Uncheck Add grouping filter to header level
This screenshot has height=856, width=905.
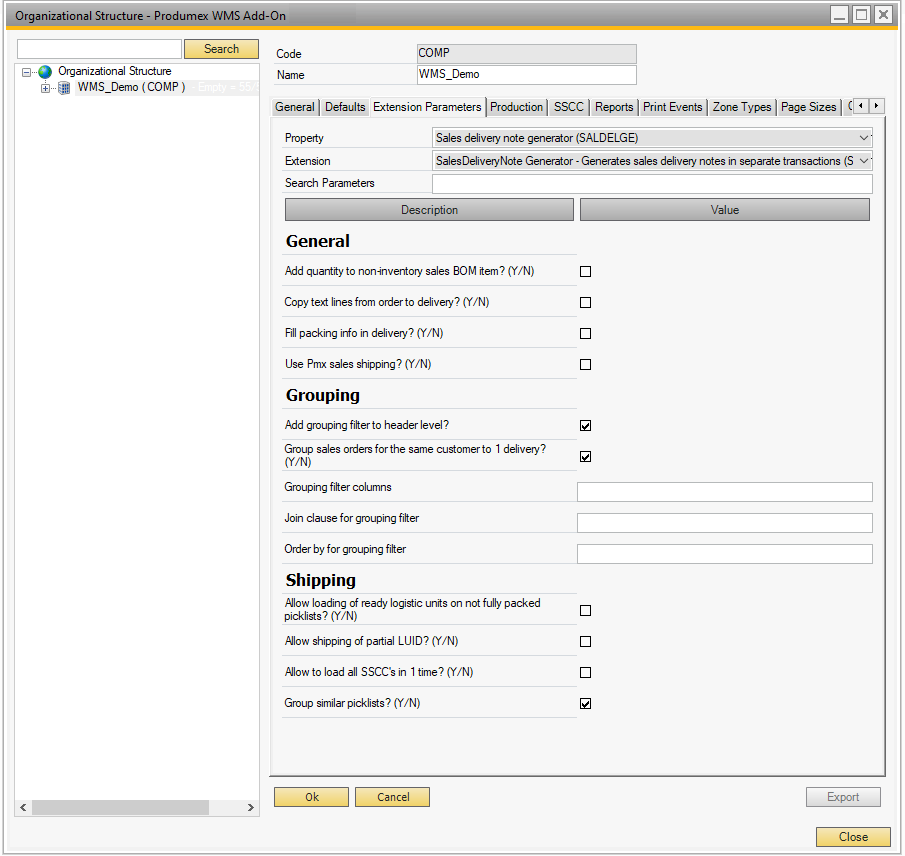tap(586, 425)
